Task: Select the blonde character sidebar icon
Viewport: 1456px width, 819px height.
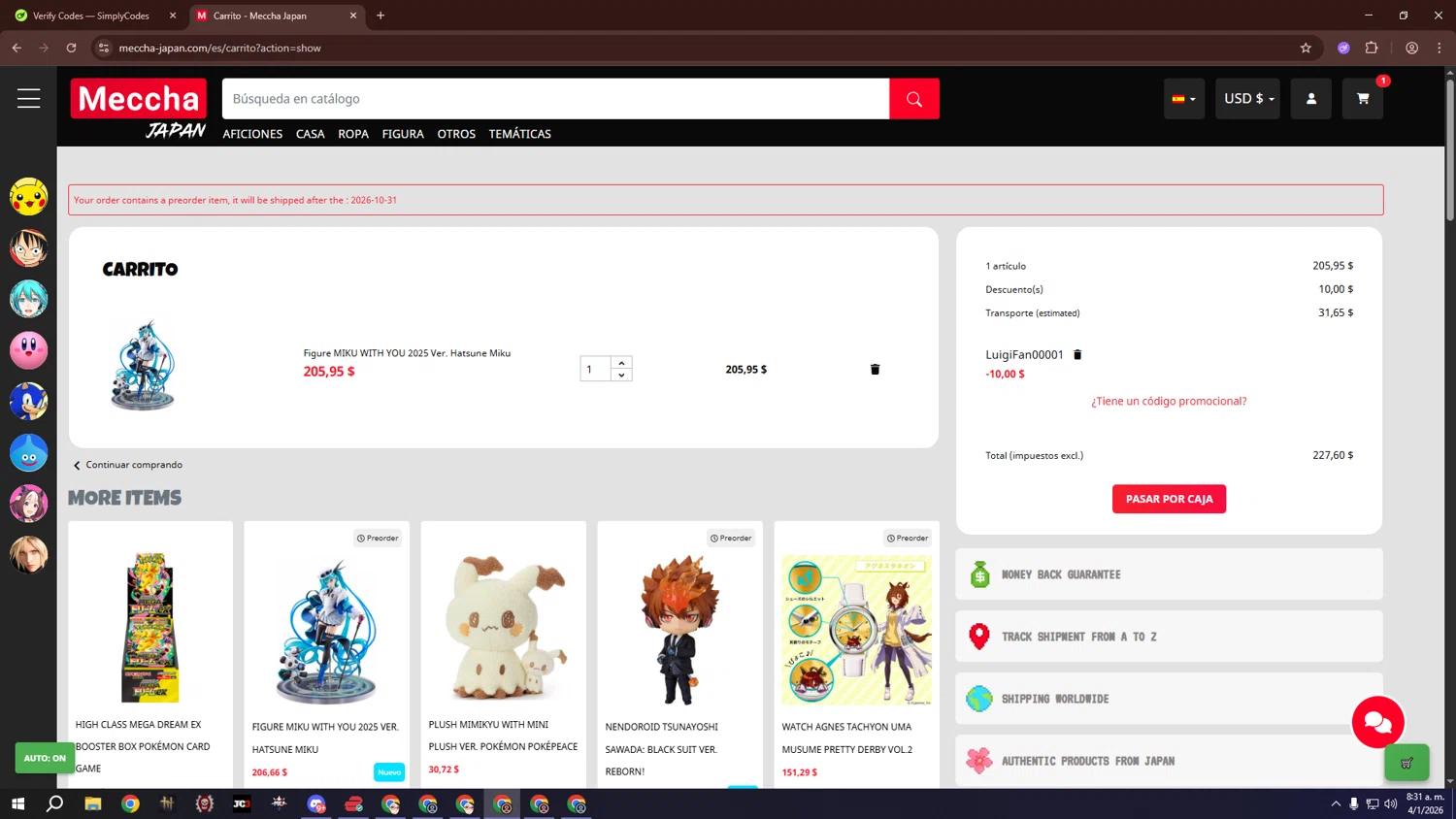Action: tap(28, 555)
